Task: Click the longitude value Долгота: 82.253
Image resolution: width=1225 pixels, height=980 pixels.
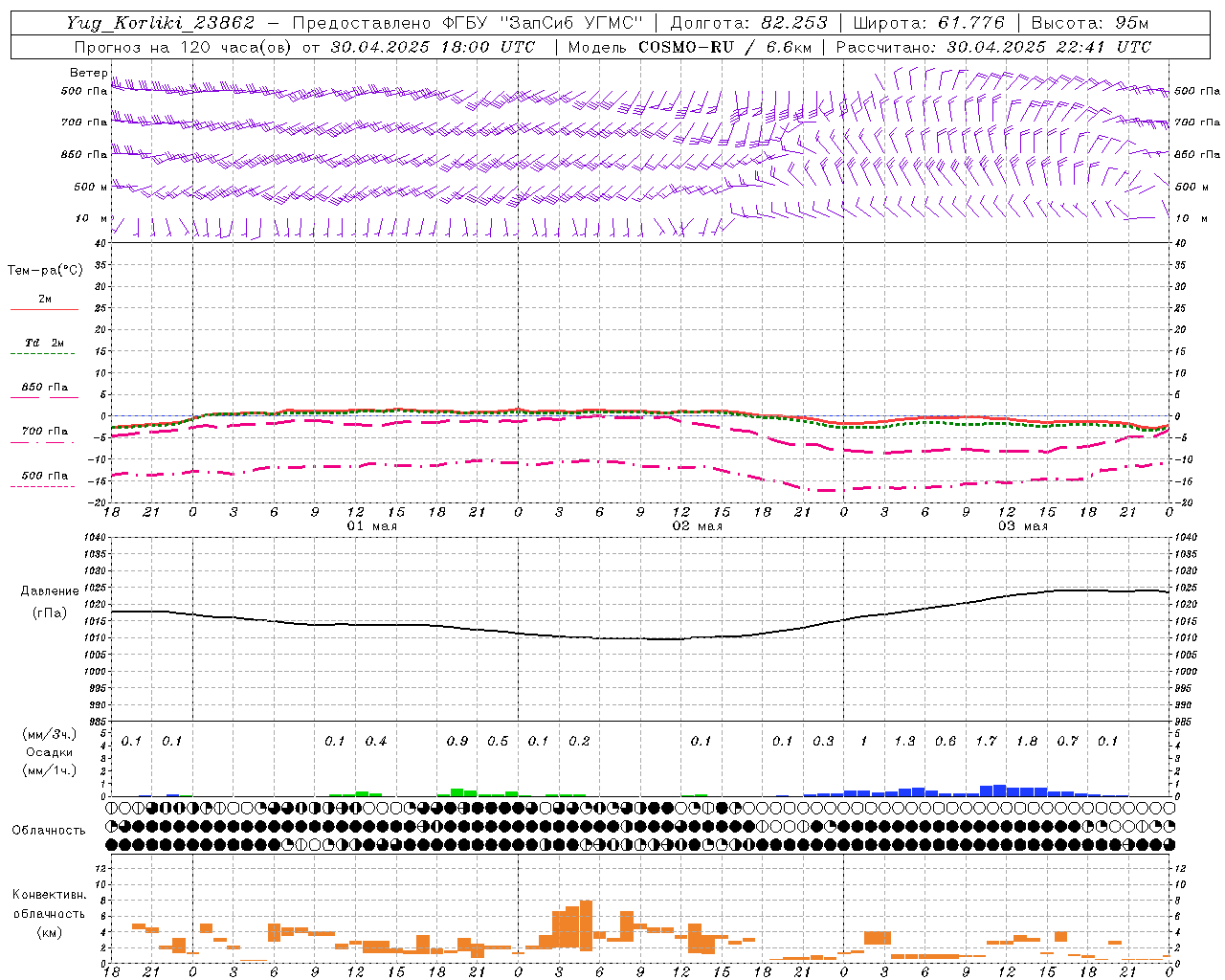Action: (x=749, y=23)
